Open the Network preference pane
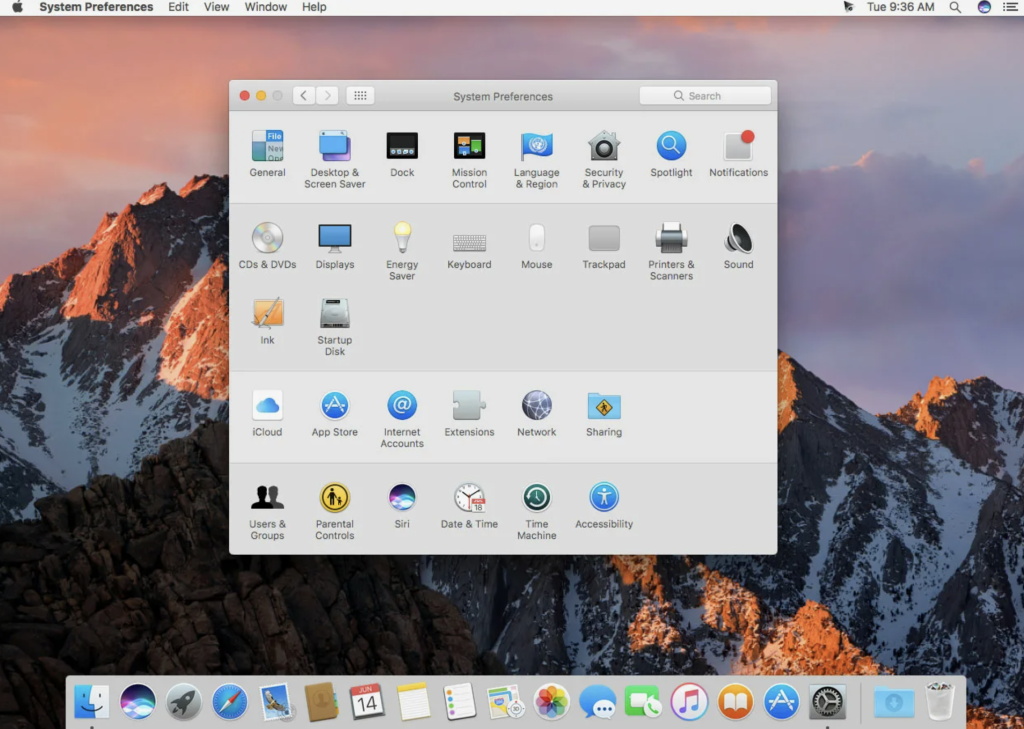This screenshot has height=729, width=1024. pyautogui.click(x=536, y=413)
